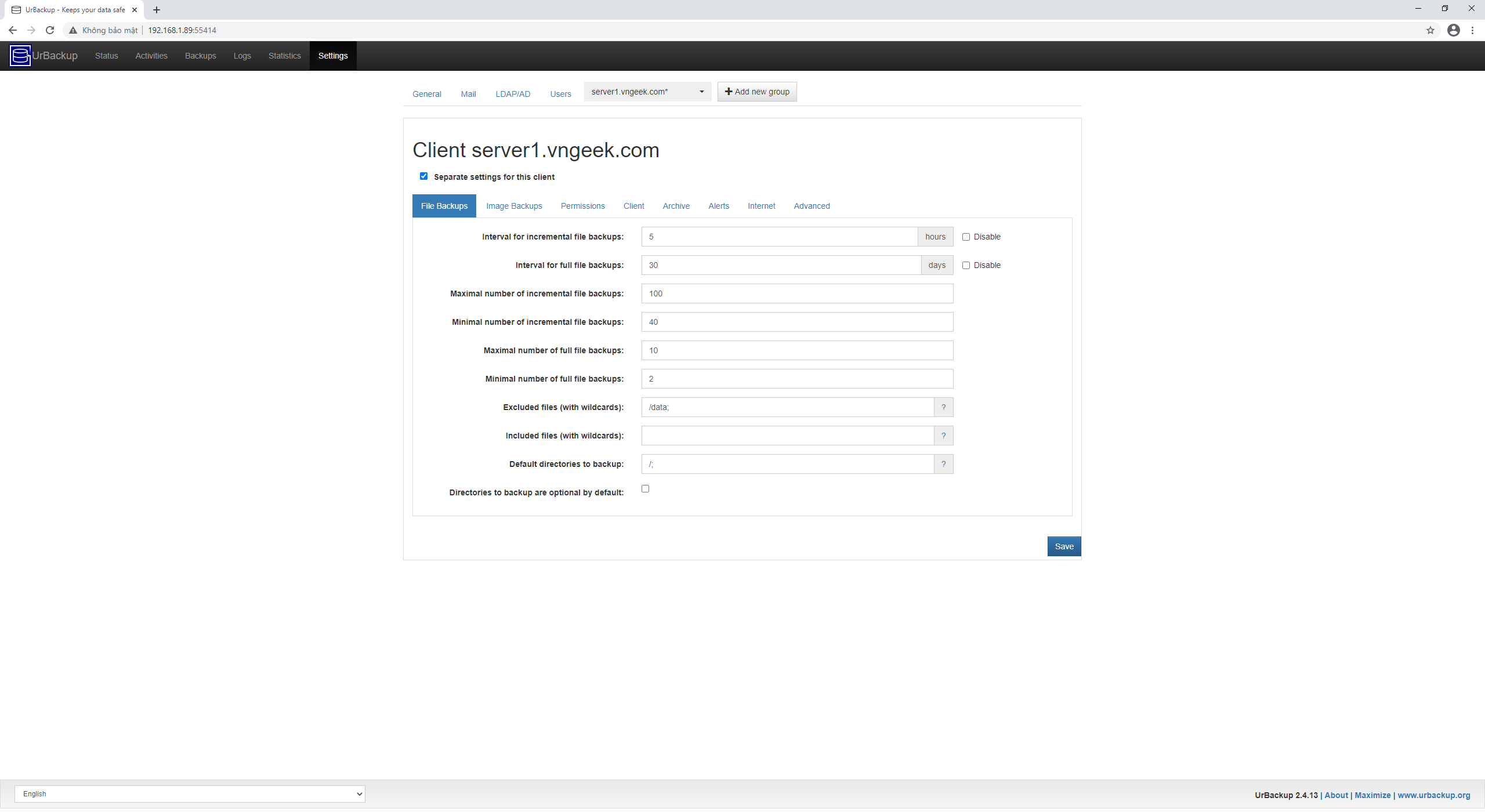The width and height of the screenshot is (1485, 812).
Task: Switch to the Internet tab
Action: (x=761, y=206)
